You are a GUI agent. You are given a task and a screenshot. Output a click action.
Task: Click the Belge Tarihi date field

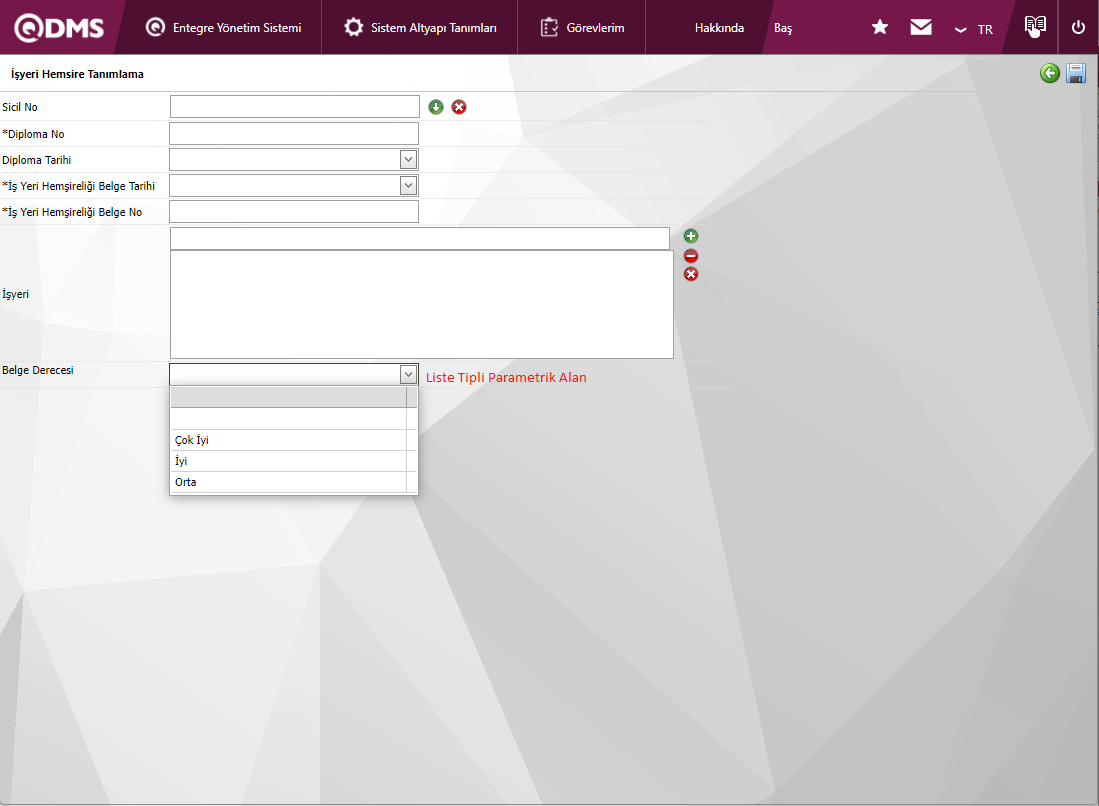point(285,186)
